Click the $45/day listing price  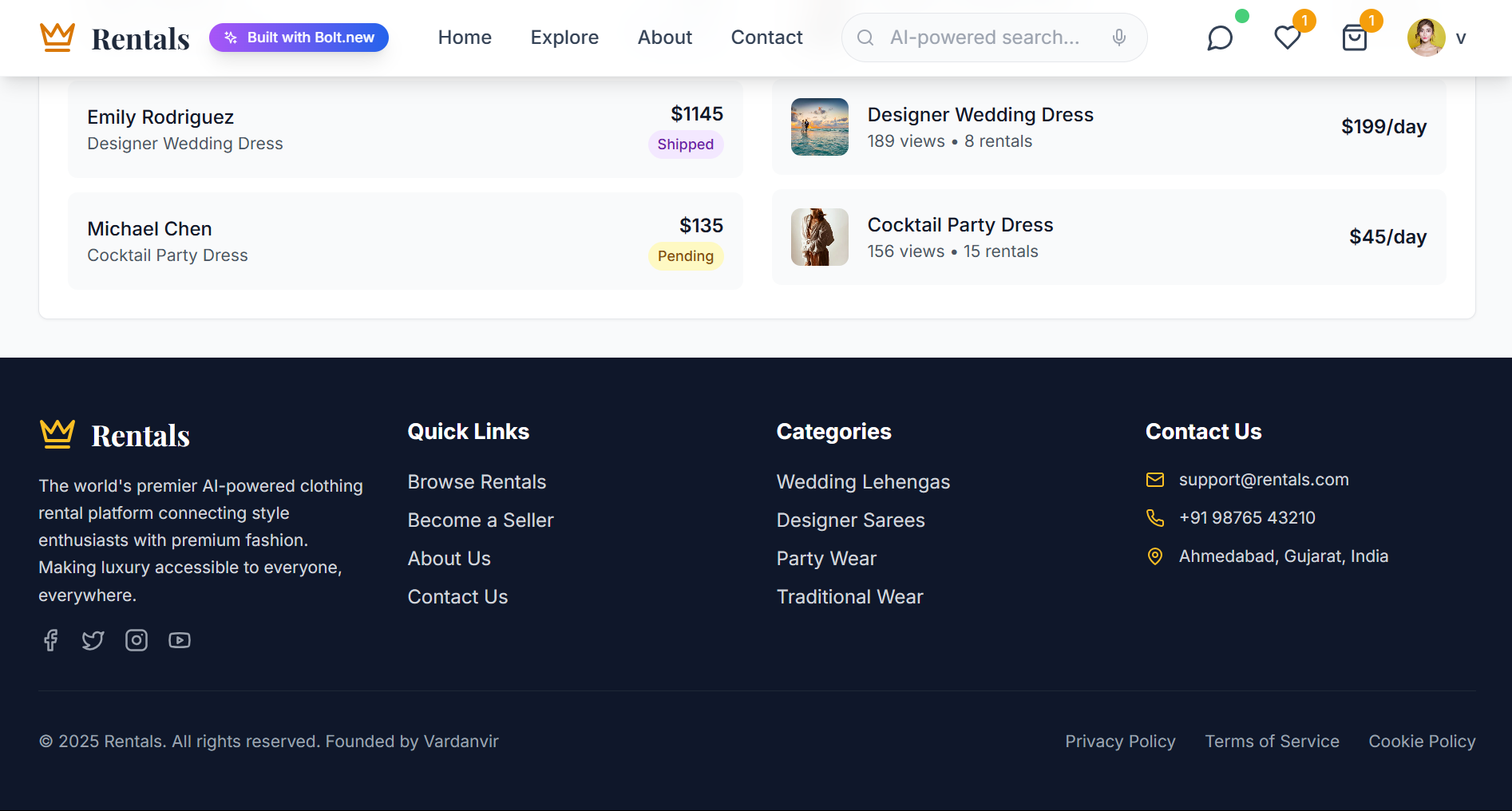[x=1387, y=237]
